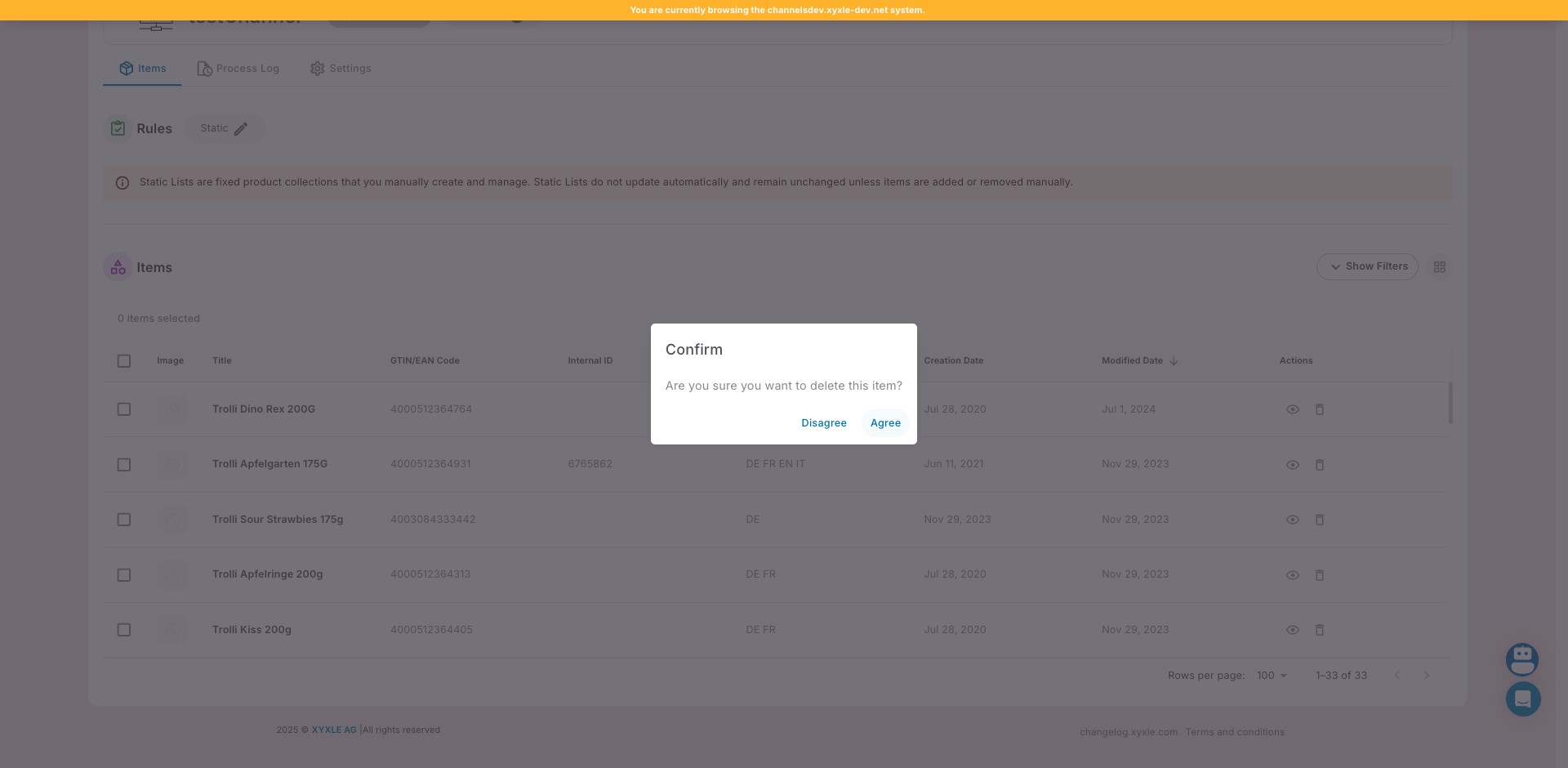1568x768 pixels.
Task: Go to next page arrow
Action: coord(1427,676)
